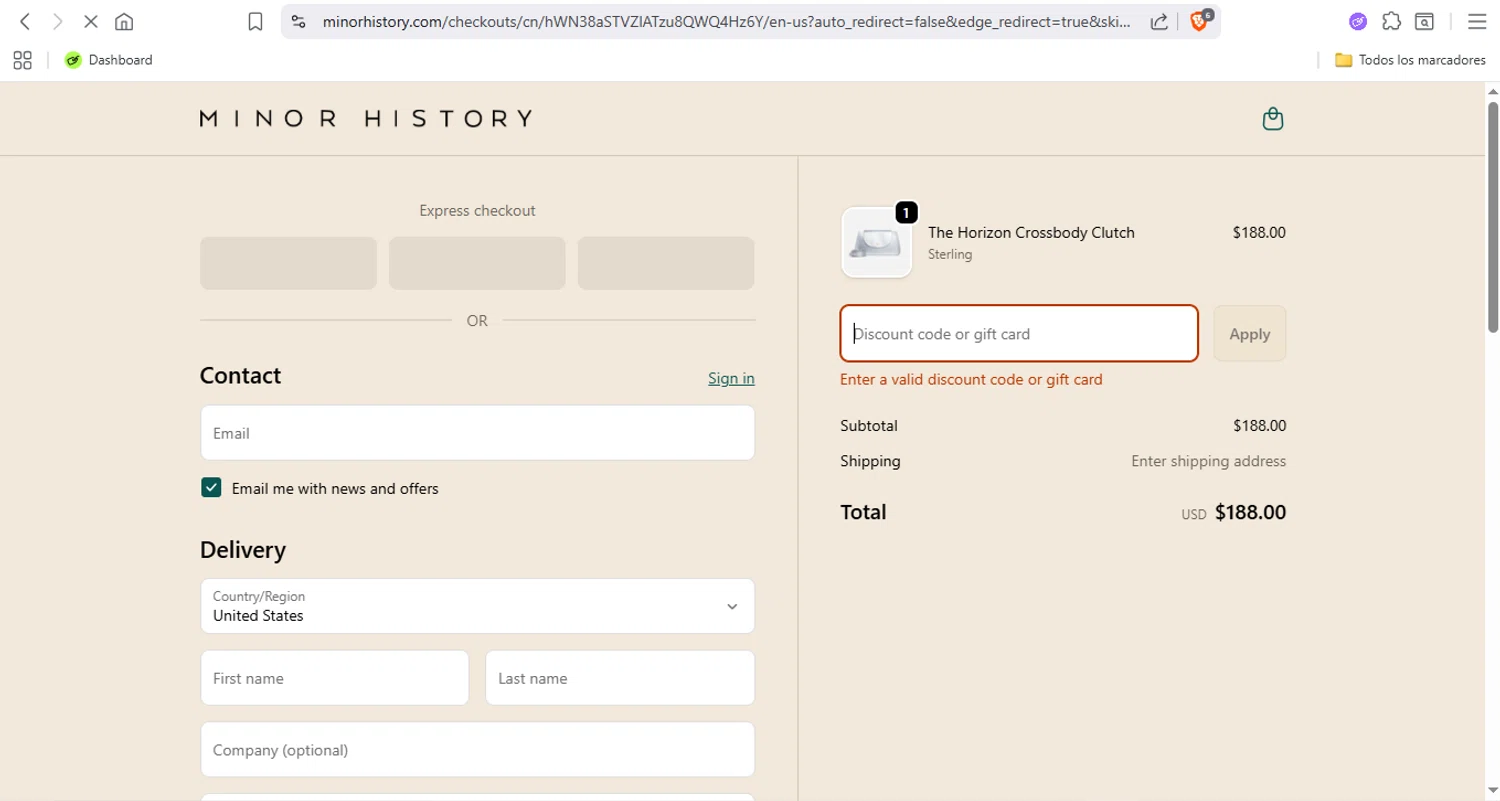Image resolution: width=1500 pixels, height=801 pixels.
Task: Click the Enter shipping address text
Action: pos(1208,461)
